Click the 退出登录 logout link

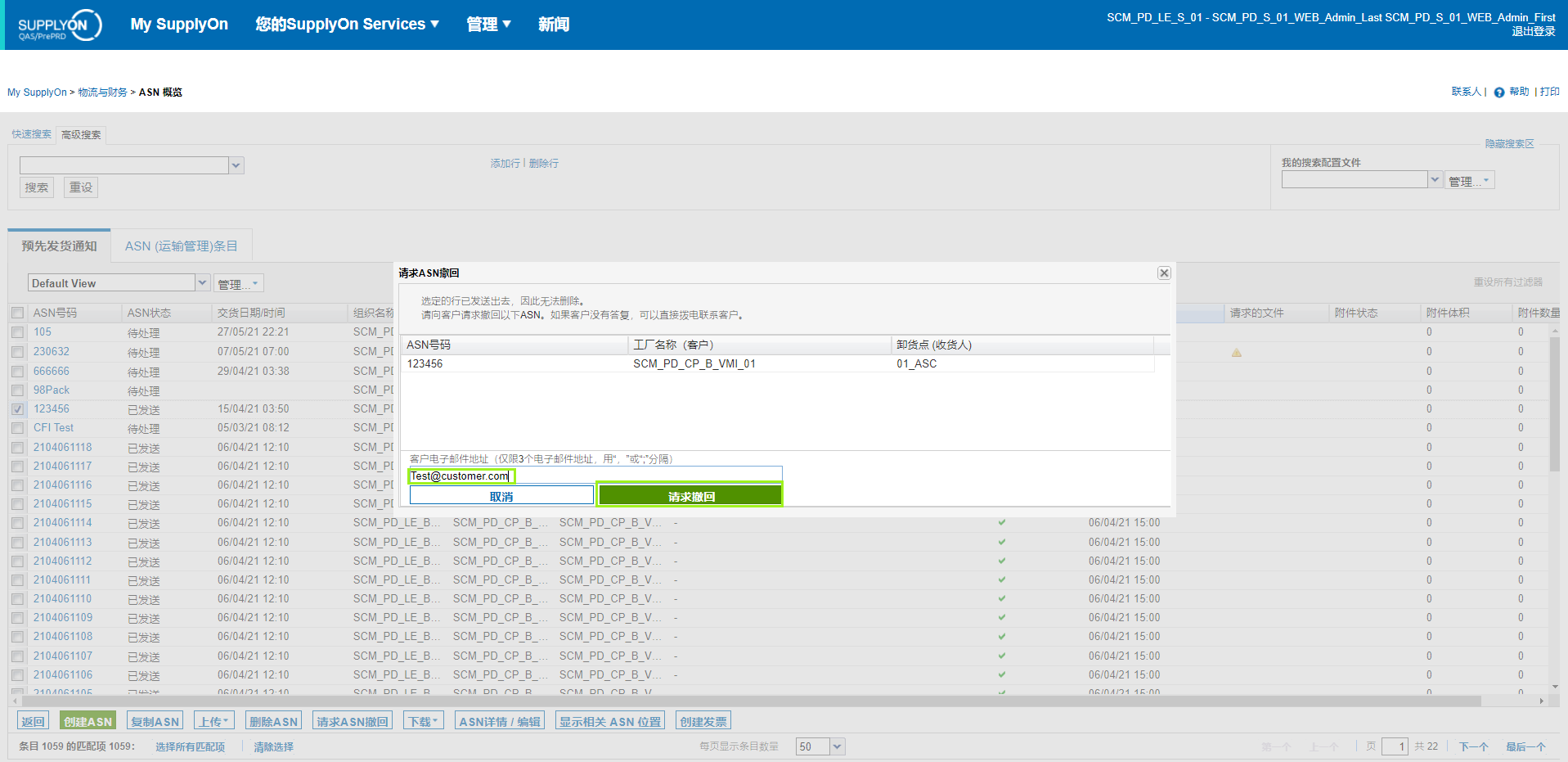coord(1533,31)
